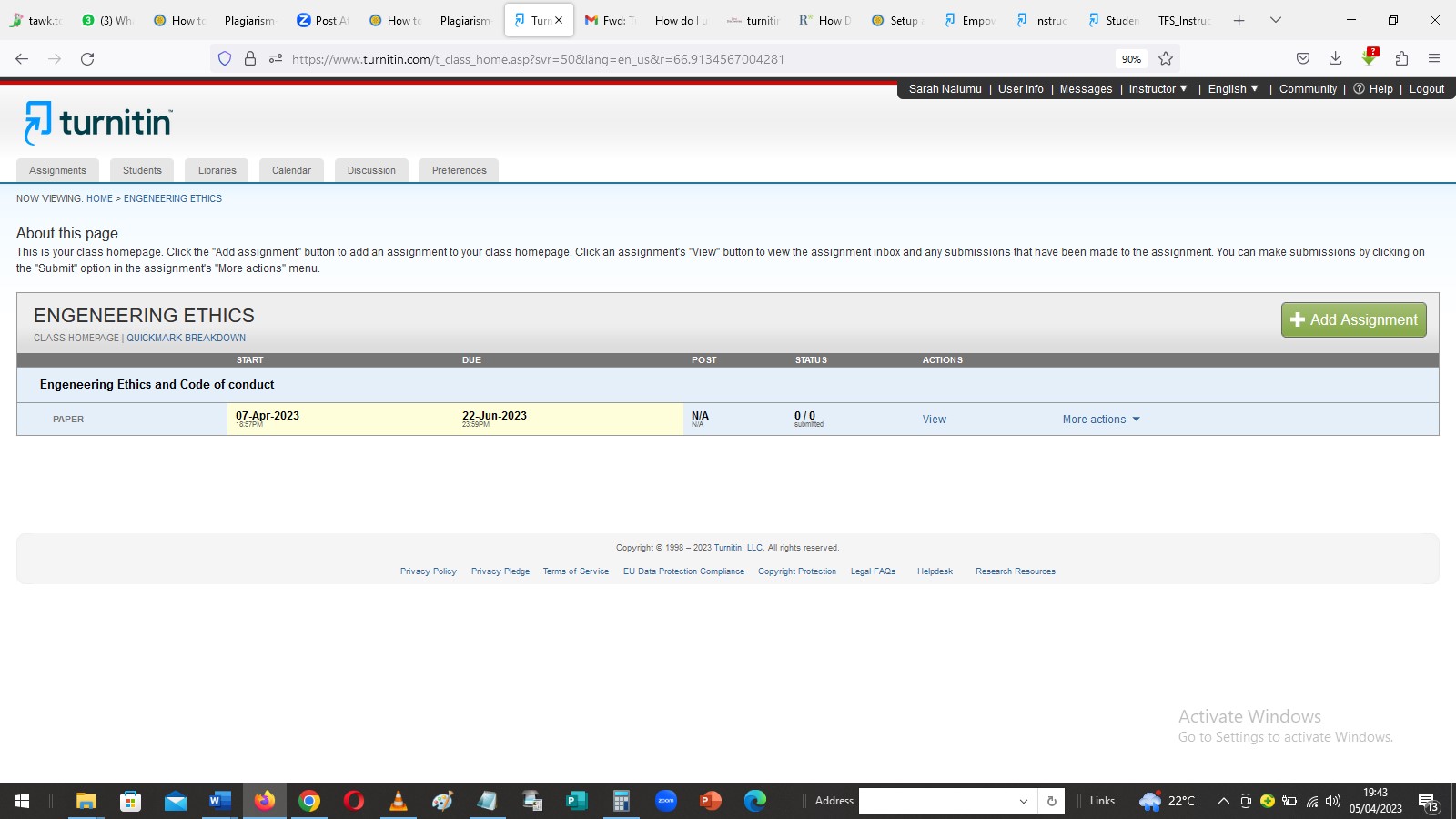Open Calculator from taskbar
The image size is (1456, 819).
click(622, 801)
